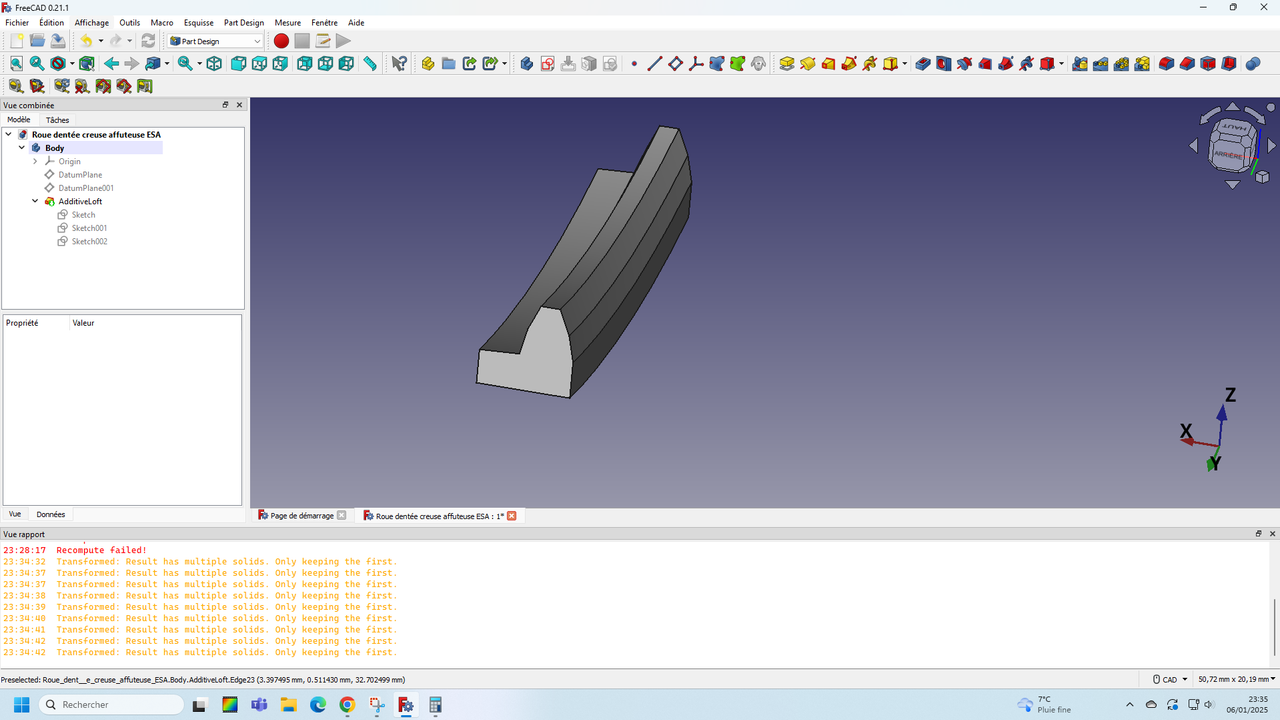Image resolution: width=1280 pixels, height=720 pixels.
Task: Open the Part Design workbench selector
Action: tap(216, 41)
